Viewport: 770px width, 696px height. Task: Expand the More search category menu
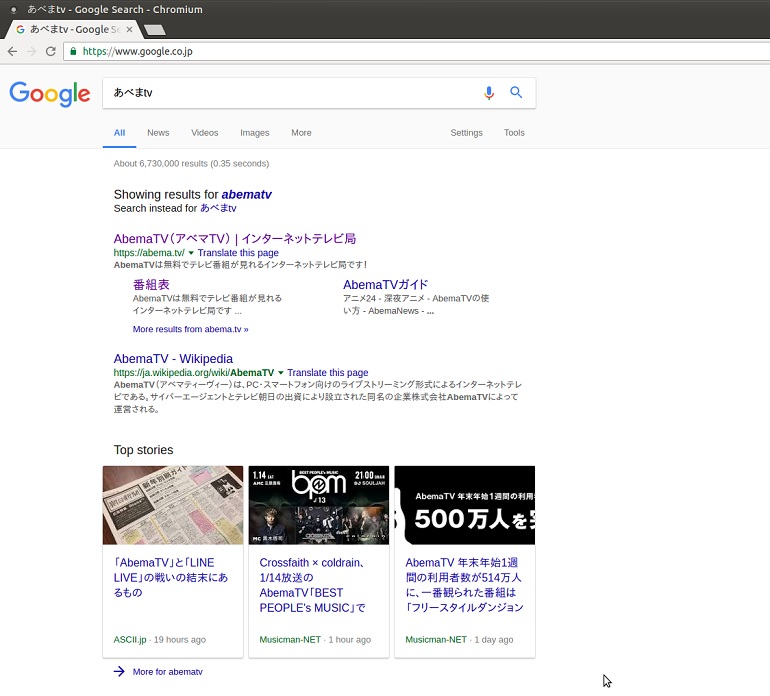coord(301,133)
